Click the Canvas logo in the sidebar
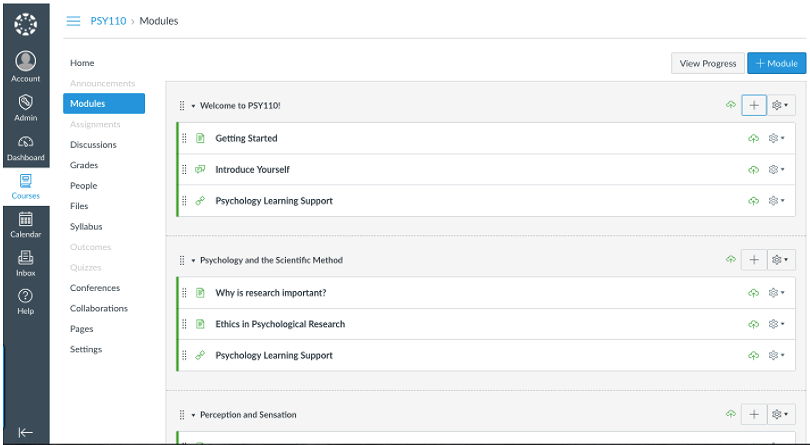 (x=25, y=24)
